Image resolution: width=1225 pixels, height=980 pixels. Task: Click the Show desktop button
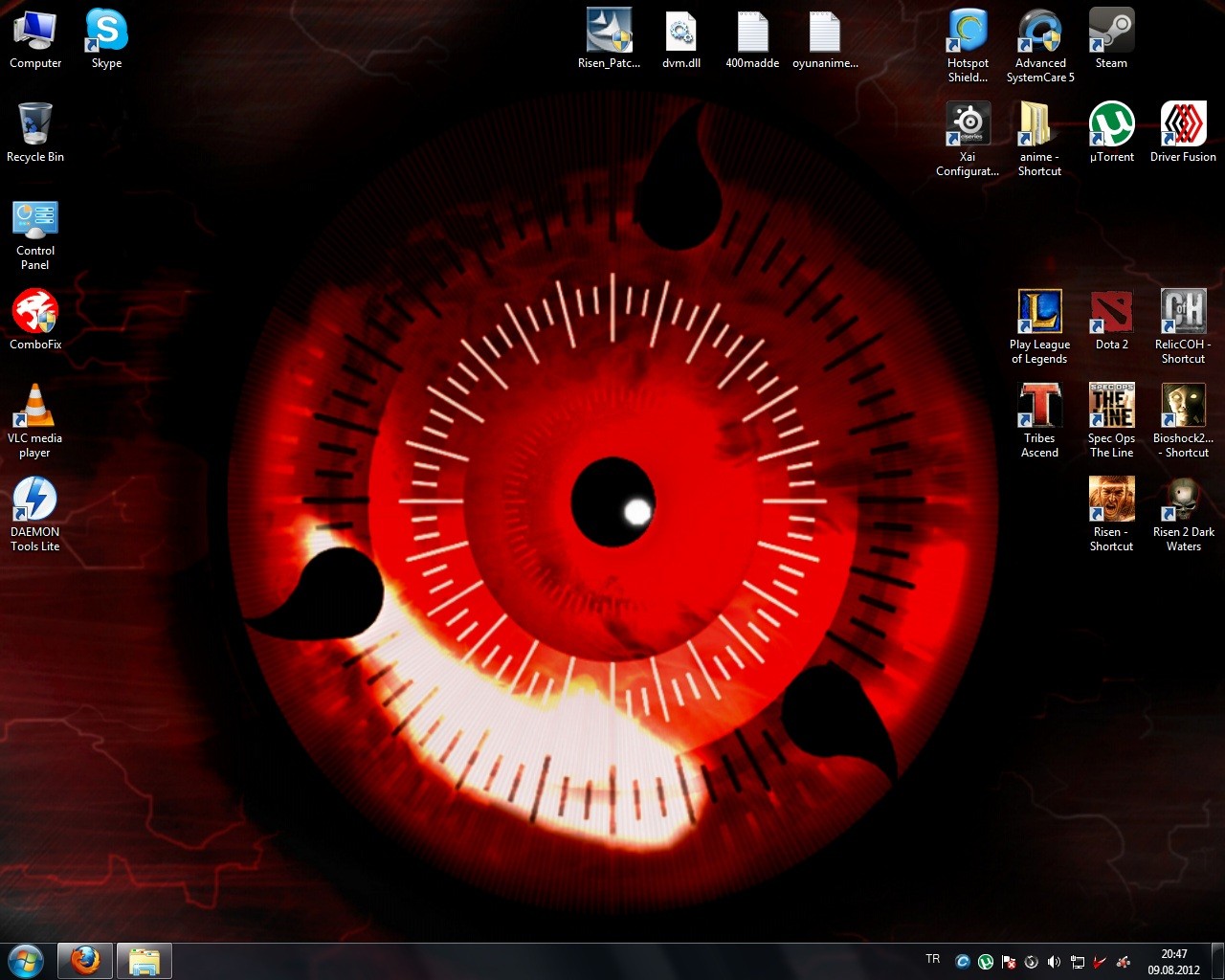[x=1217, y=961]
